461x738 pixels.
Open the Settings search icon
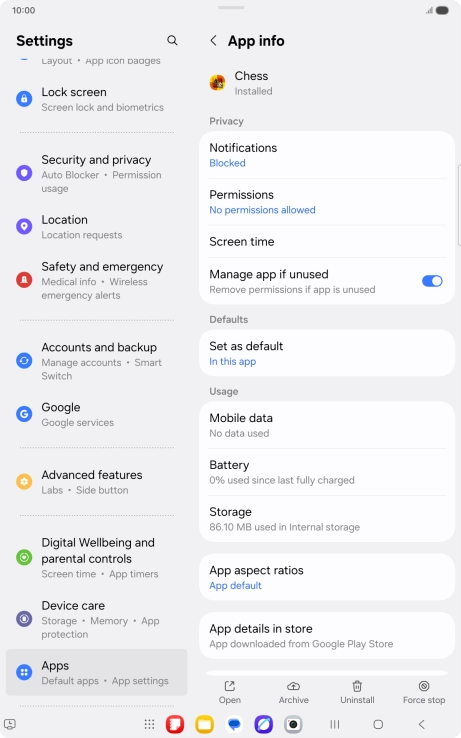[x=172, y=40]
